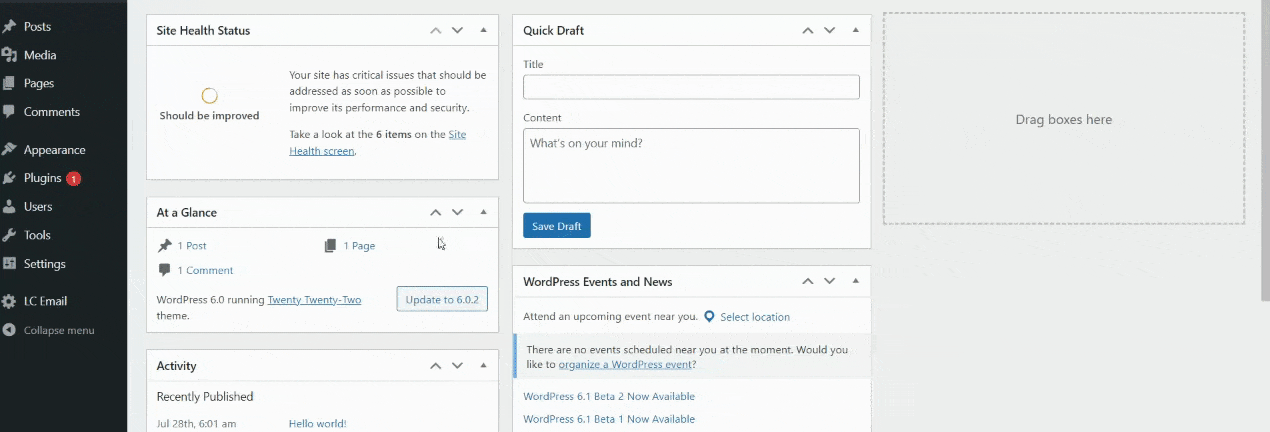Click the Comments bubble icon in sidebar

coord(10,112)
